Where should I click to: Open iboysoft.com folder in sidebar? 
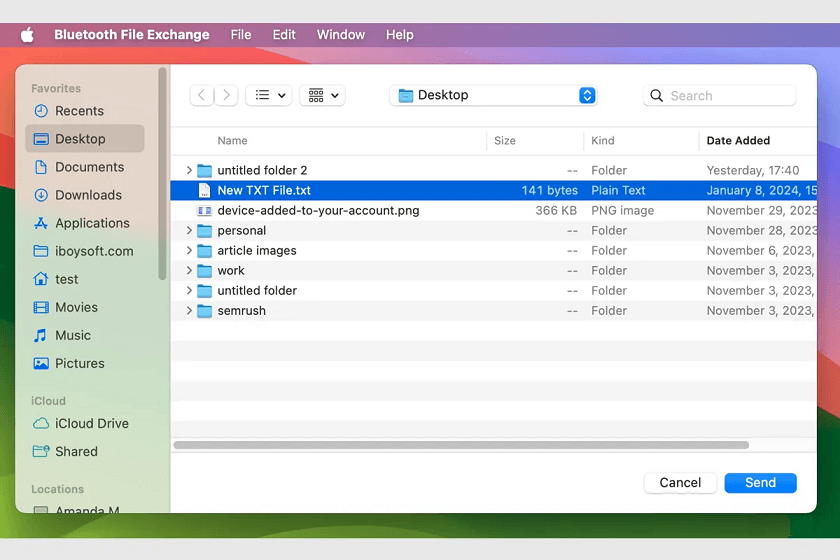pyautogui.click(x=85, y=251)
